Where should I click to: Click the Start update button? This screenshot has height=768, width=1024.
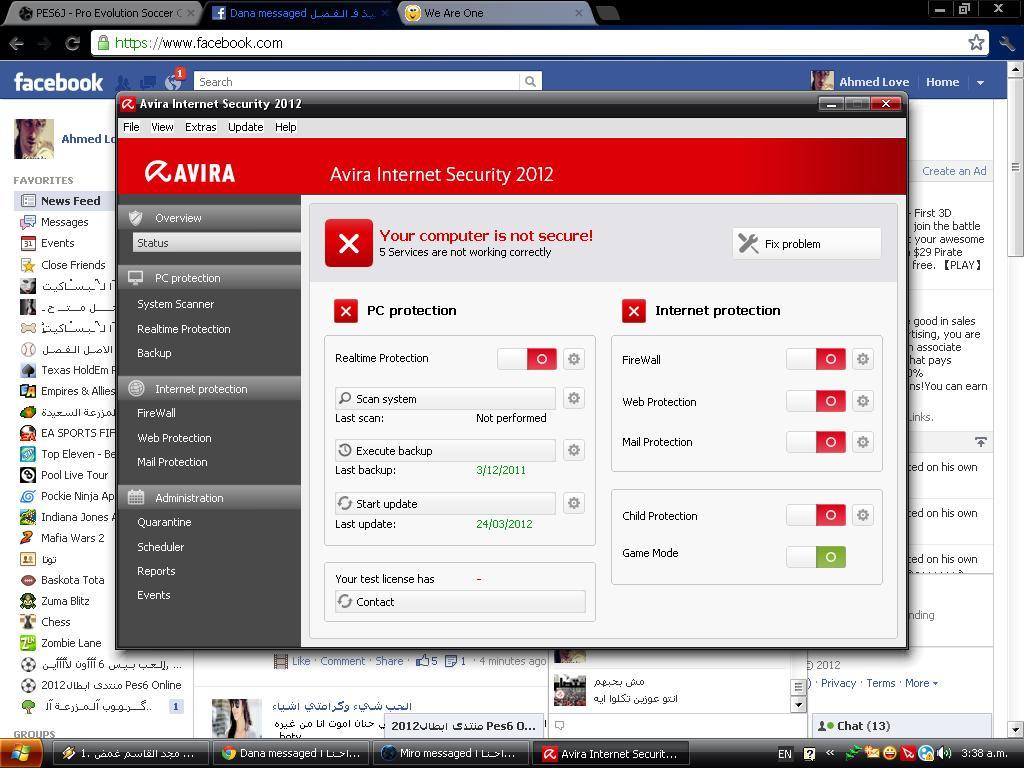(x=445, y=504)
